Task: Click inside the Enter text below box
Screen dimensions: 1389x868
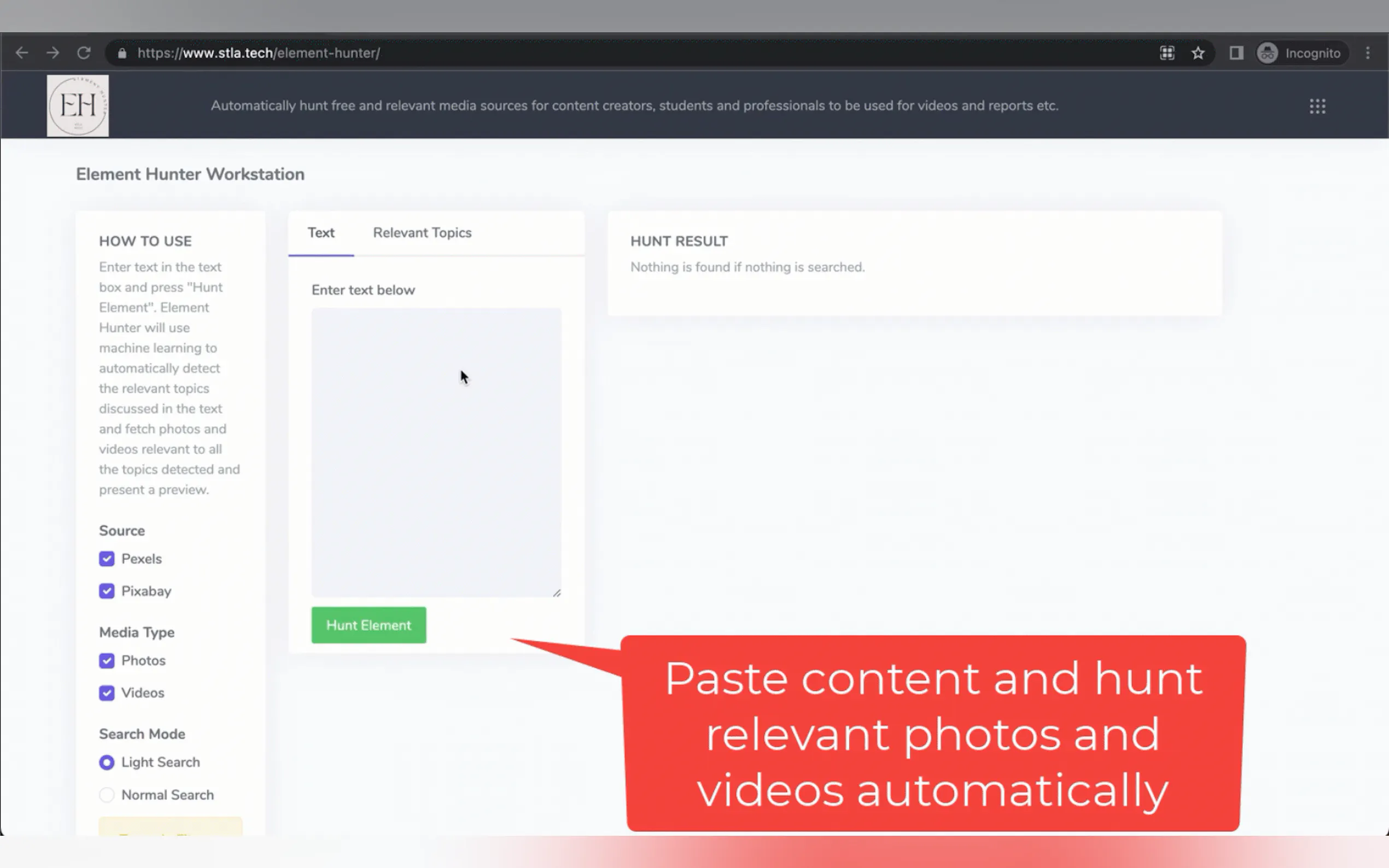Action: pyautogui.click(x=436, y=452)
